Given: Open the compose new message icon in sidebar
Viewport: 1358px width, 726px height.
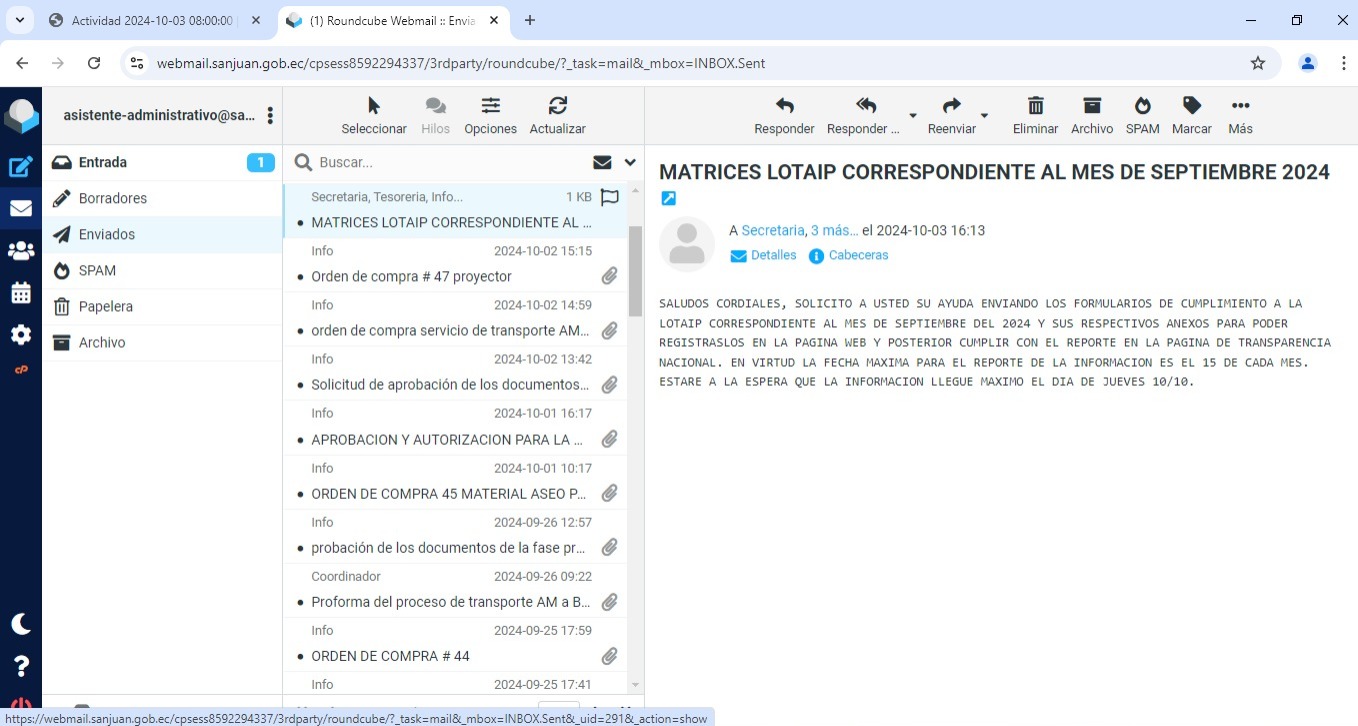Looking at the screenshot, I should pyautogui.click(x=21, y=167).
